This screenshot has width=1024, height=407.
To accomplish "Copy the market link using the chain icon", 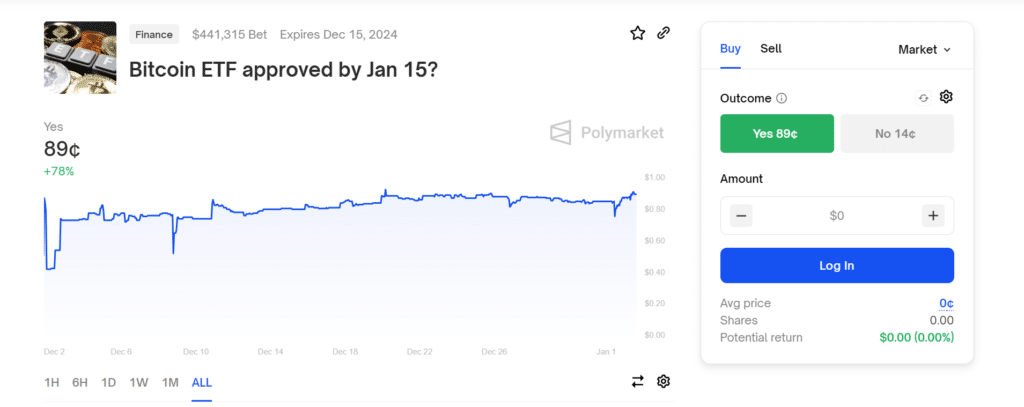I will (x=664, y=33).
